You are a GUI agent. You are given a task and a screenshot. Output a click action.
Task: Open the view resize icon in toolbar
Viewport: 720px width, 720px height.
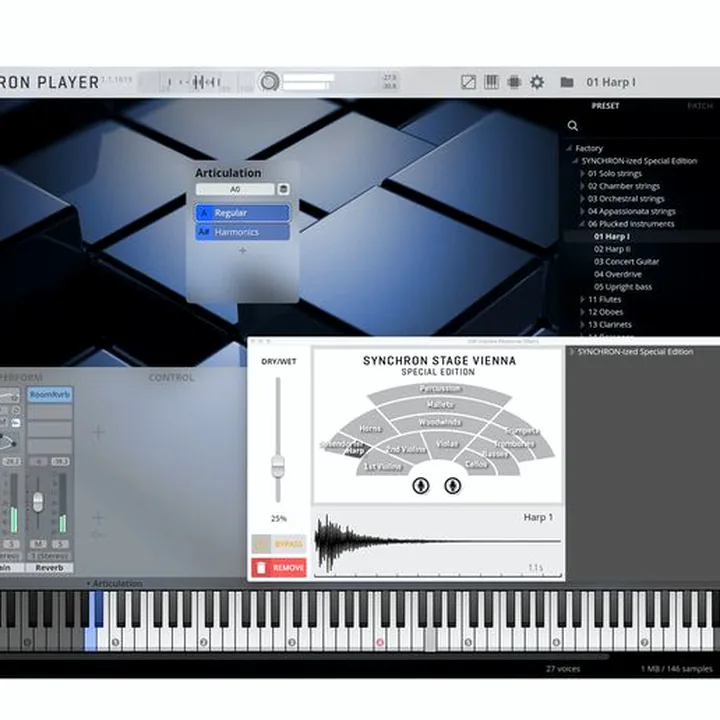pos(468,82)
